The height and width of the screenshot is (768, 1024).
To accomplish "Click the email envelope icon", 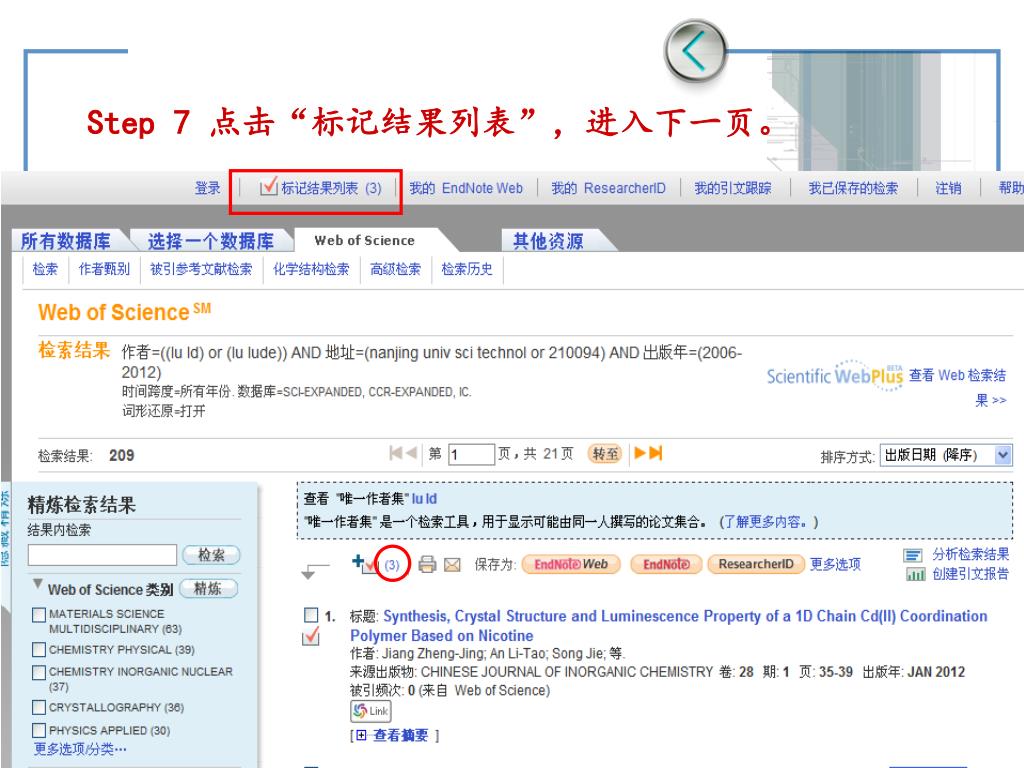I will (x=452, y=565).
